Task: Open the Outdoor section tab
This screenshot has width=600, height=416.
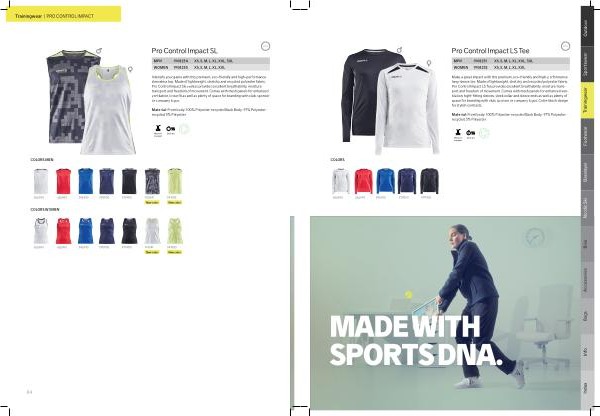Action: pyautogui.click(x=587, y=26)
